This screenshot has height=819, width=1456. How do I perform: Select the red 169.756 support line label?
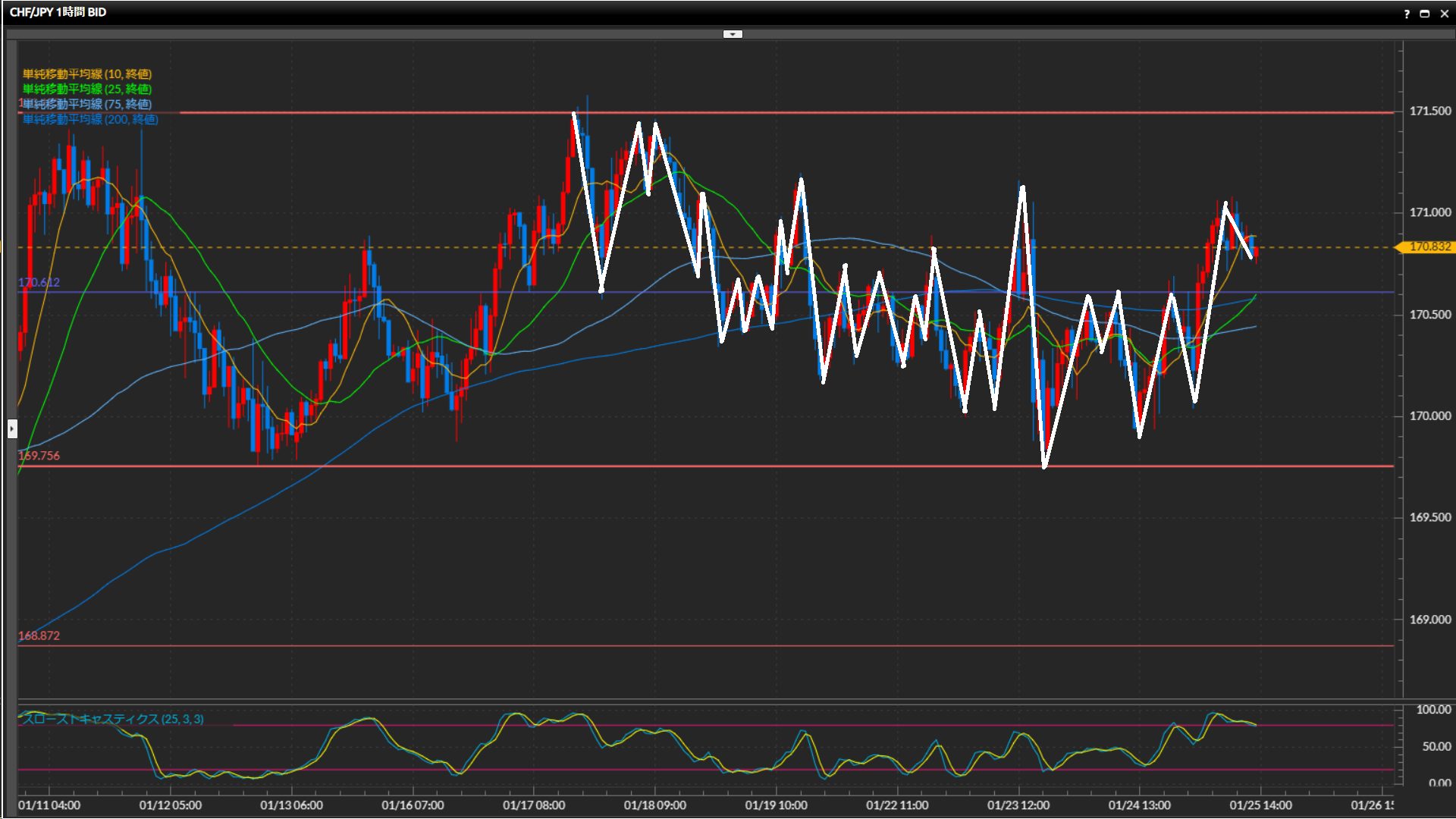tap(39, 456)
